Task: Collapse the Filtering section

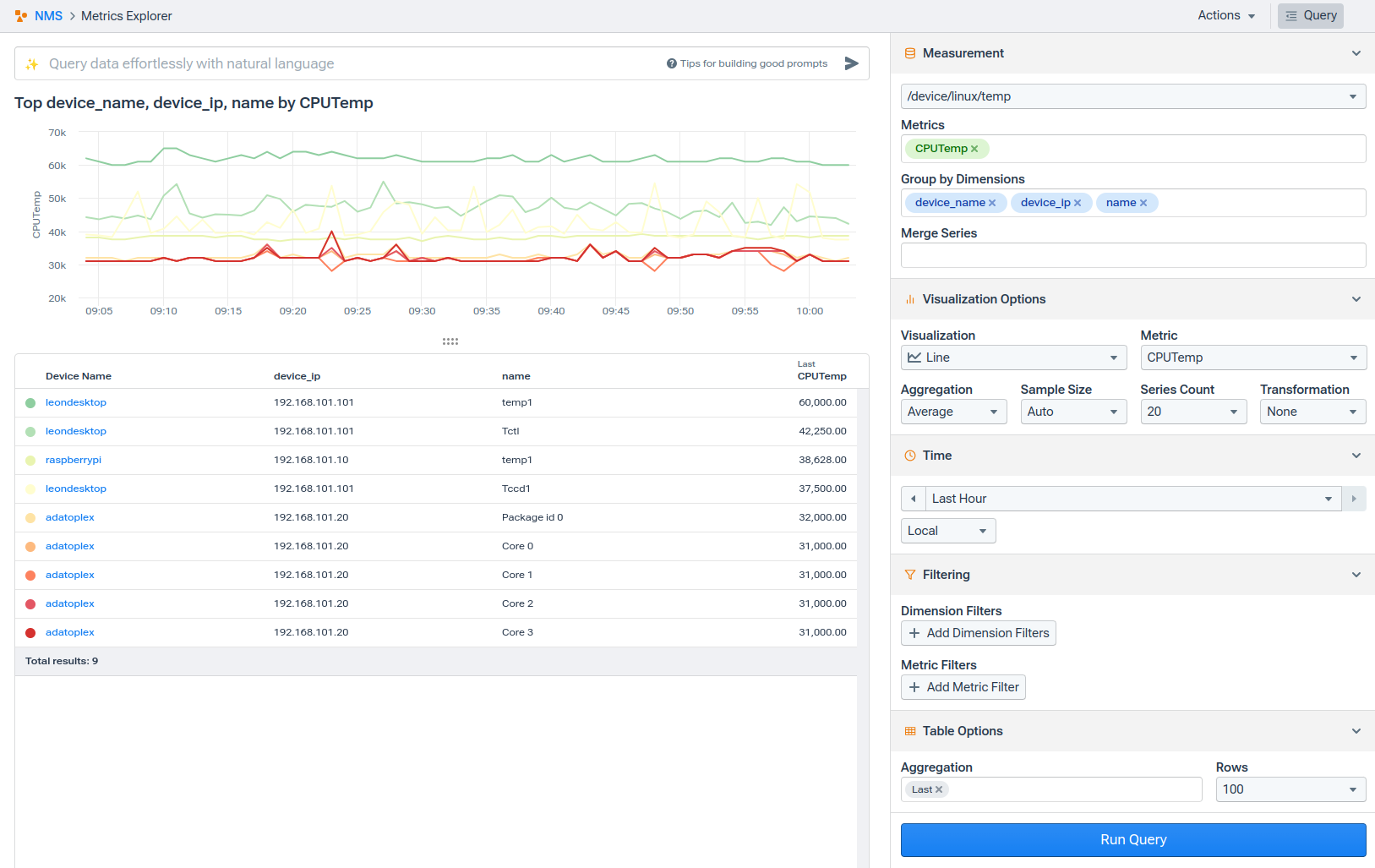Action: point(1356,575)
